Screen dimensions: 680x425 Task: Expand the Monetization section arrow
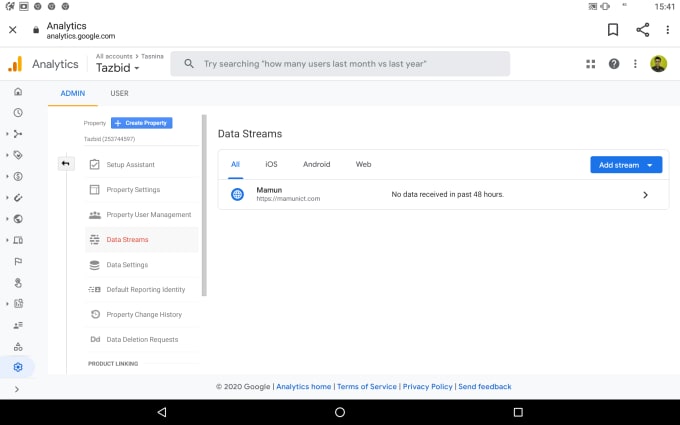coord(7,177)
